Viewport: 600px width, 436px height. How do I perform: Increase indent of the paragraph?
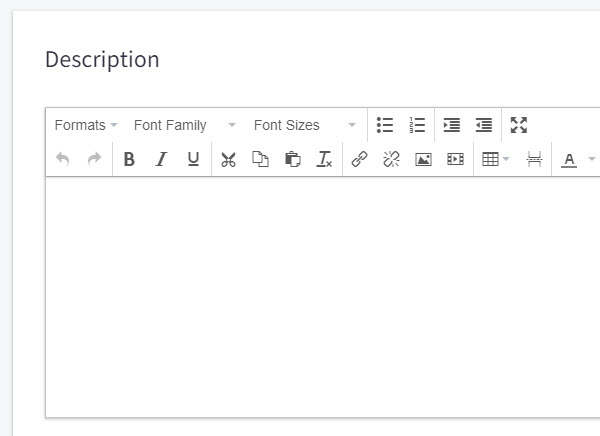452,125
